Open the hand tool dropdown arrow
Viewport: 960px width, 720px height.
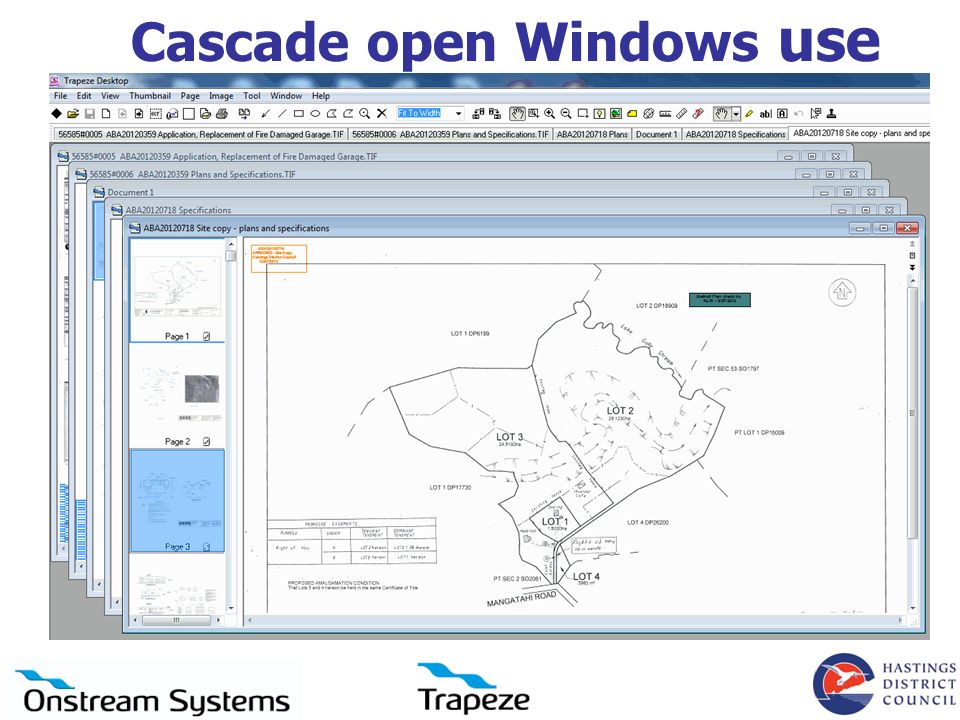coord(736,113)
